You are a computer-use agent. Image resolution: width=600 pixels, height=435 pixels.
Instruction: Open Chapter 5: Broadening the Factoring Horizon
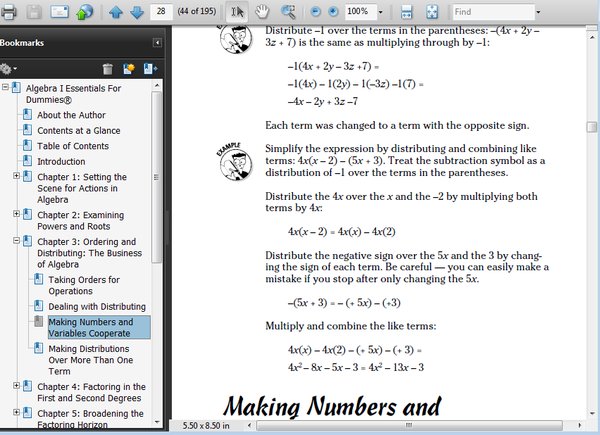tap(90, 419)
